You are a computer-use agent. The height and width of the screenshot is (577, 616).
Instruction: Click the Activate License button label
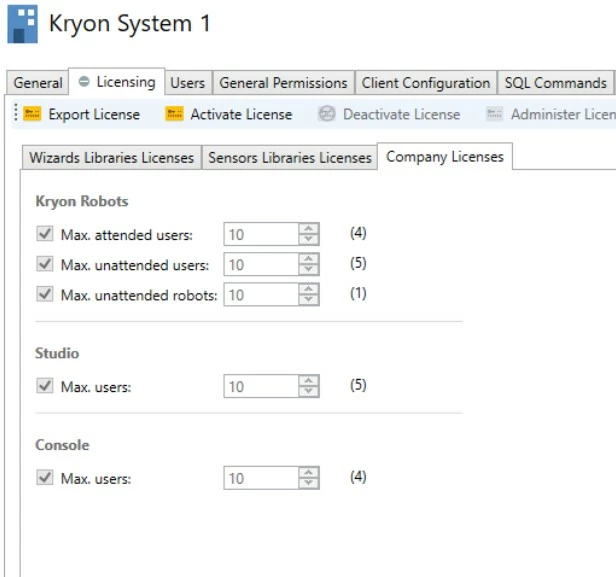coord(241,114)
